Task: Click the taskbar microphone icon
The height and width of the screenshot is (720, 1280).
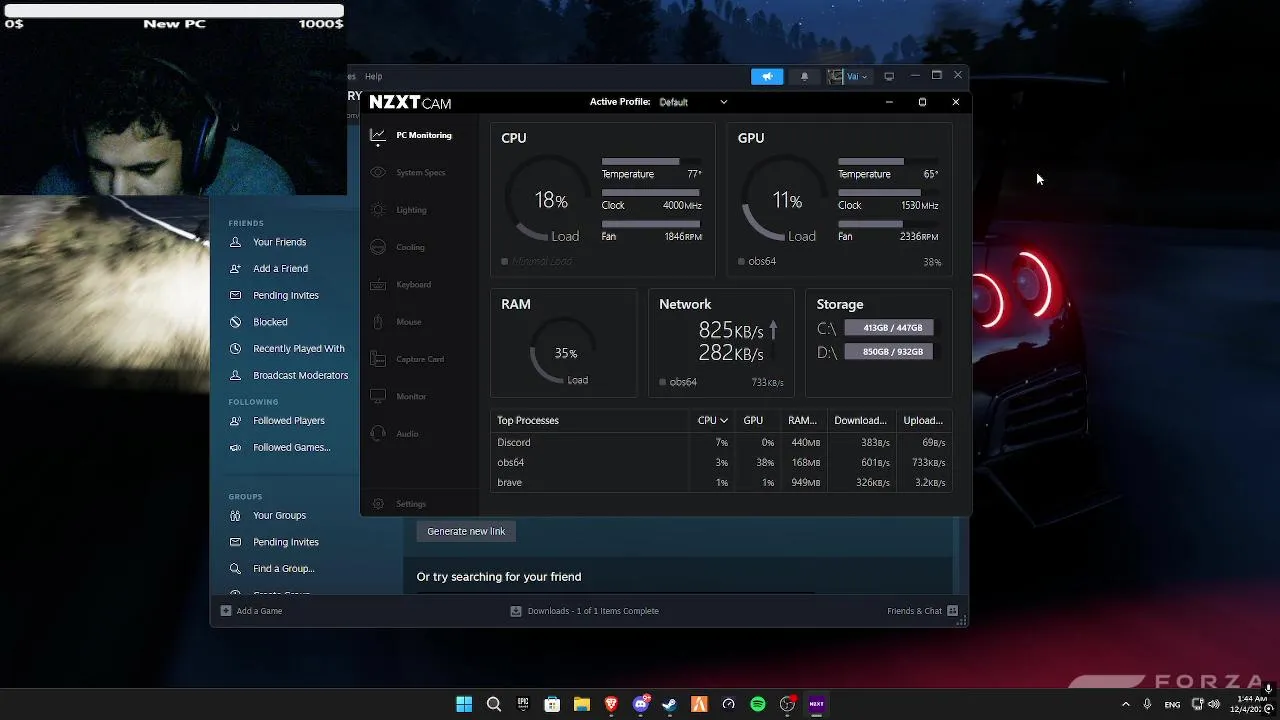Action: (1147, 704)
